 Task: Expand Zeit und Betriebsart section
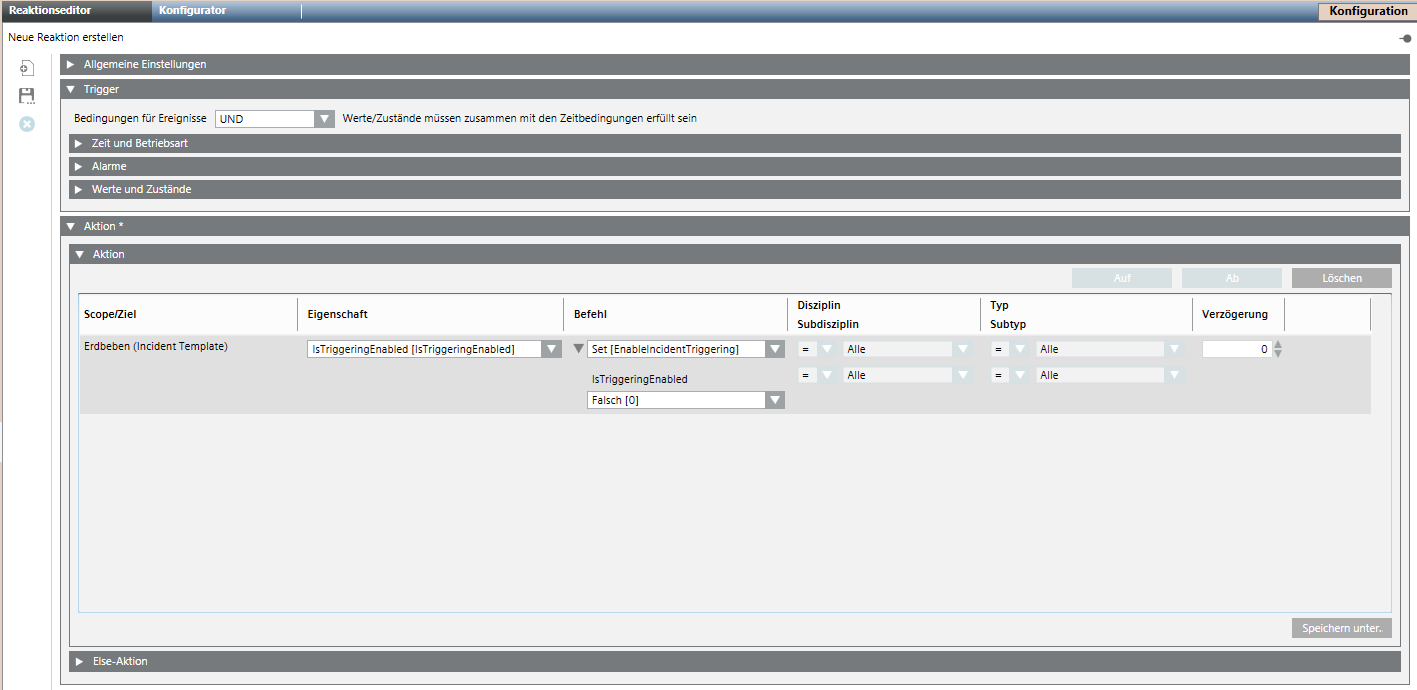coord(78,143)
